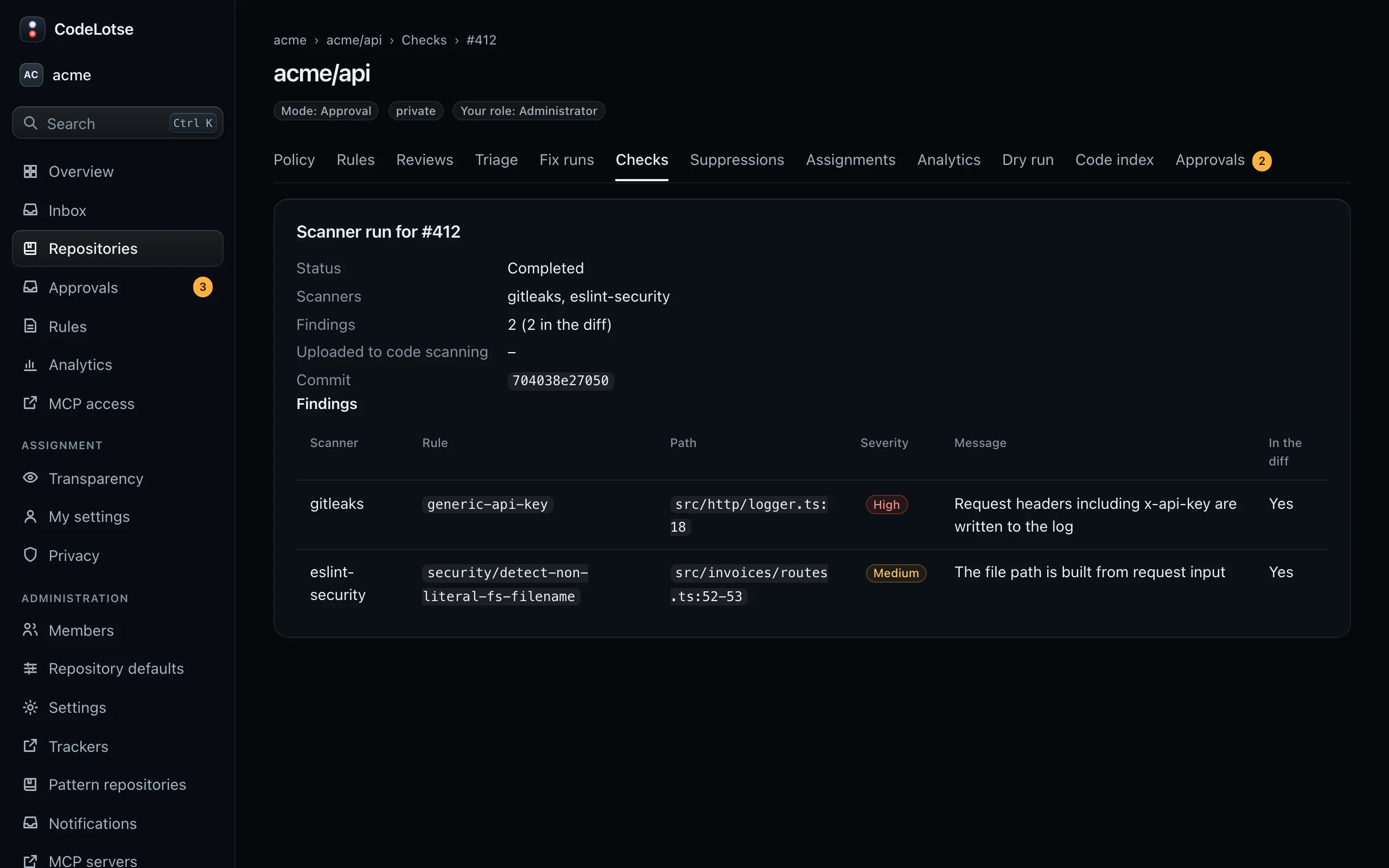Select the Checks tab
The width and height of the screenshot is (1389, 868).
click(642, 160)
